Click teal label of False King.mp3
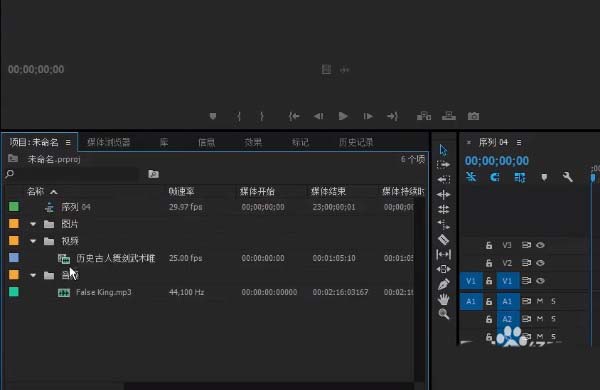The height and width of the screenshot is (390, 600). [14, 292]
